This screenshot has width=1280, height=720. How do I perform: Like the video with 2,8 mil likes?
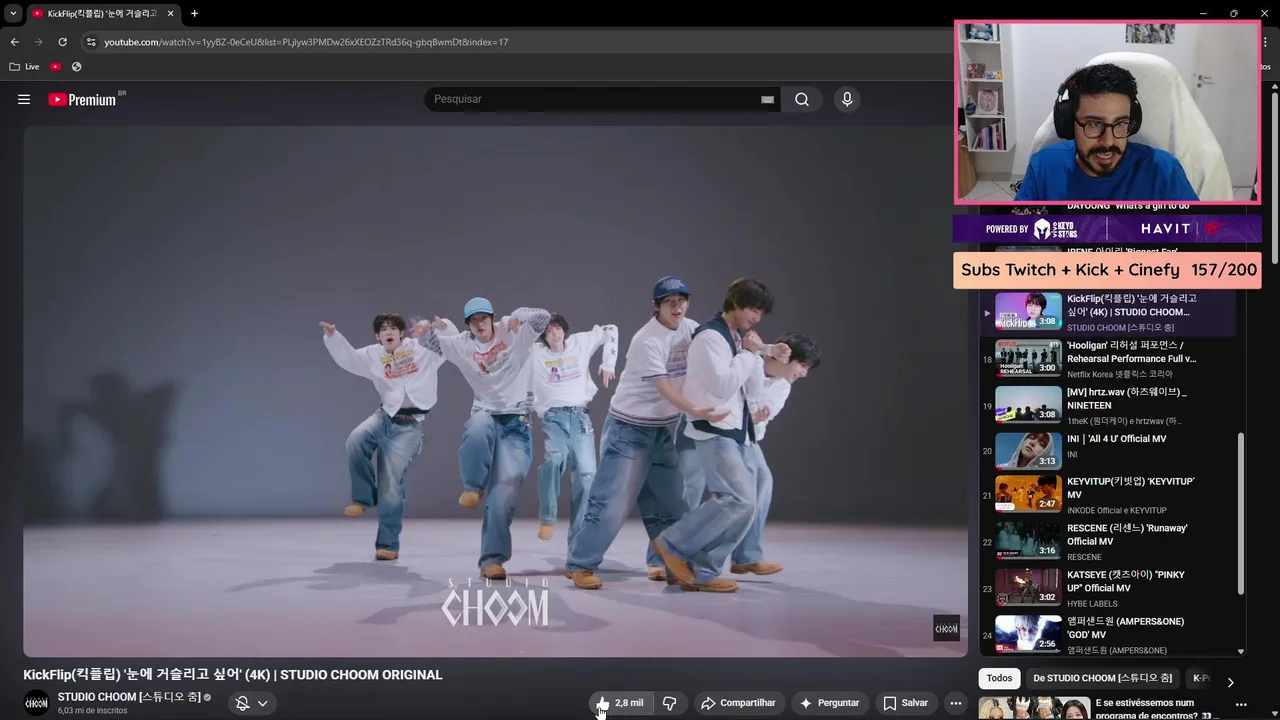point(621,703)
